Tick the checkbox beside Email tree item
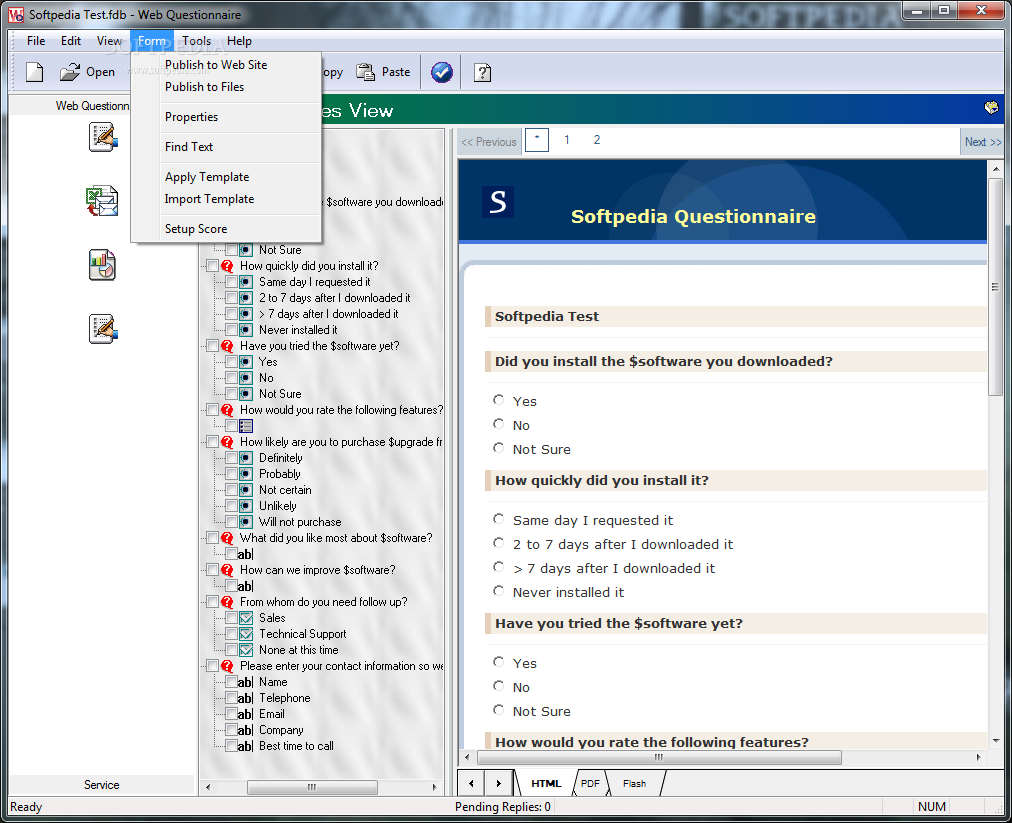The height and width of the screenshot is (823, 1012). (231, 714)
